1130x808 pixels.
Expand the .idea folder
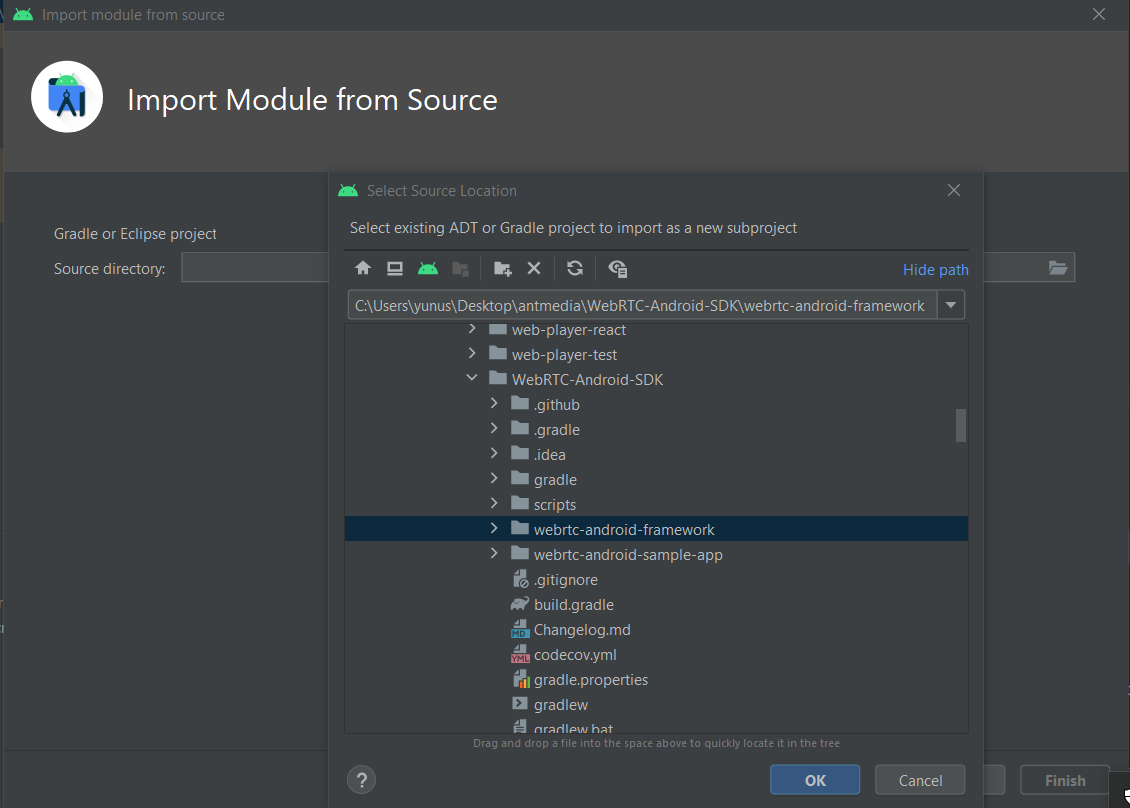[494, 453]
